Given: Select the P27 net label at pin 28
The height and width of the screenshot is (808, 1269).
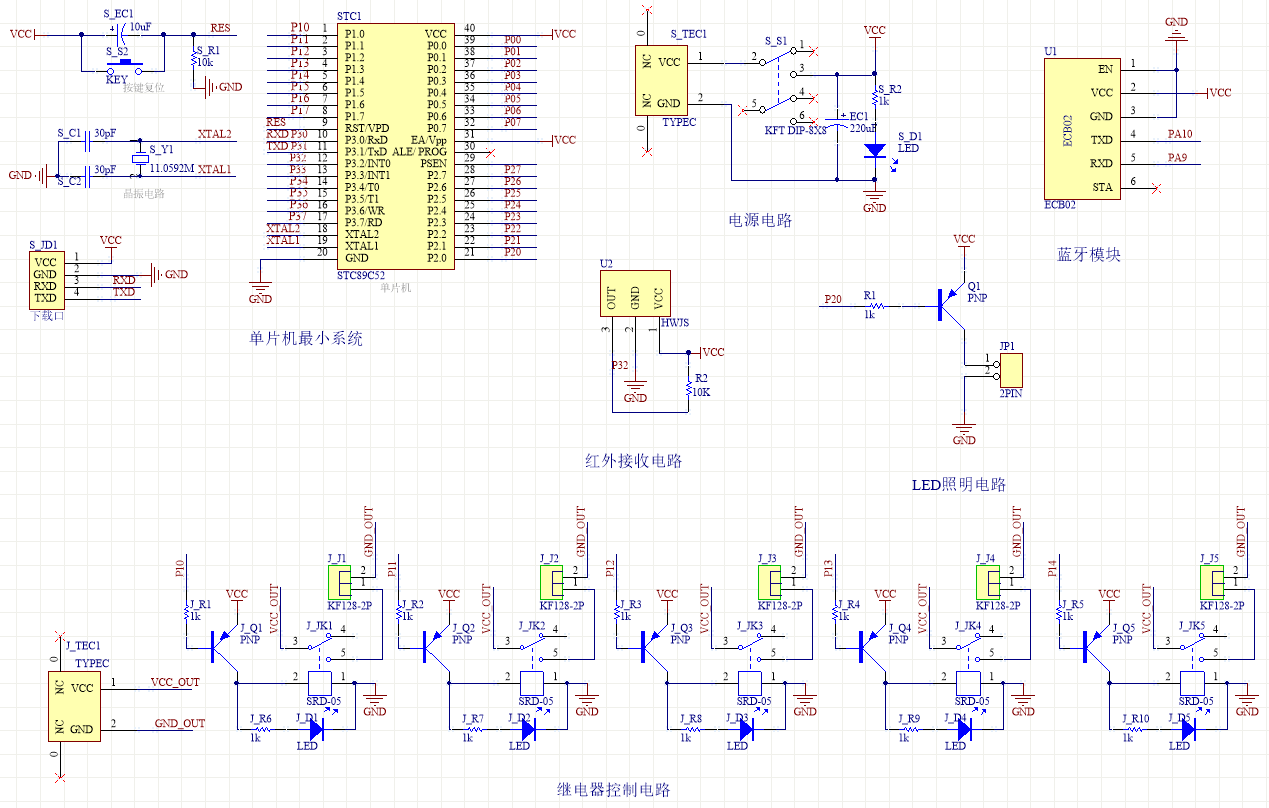Looking at the screenshot, I should coord(512,169).
